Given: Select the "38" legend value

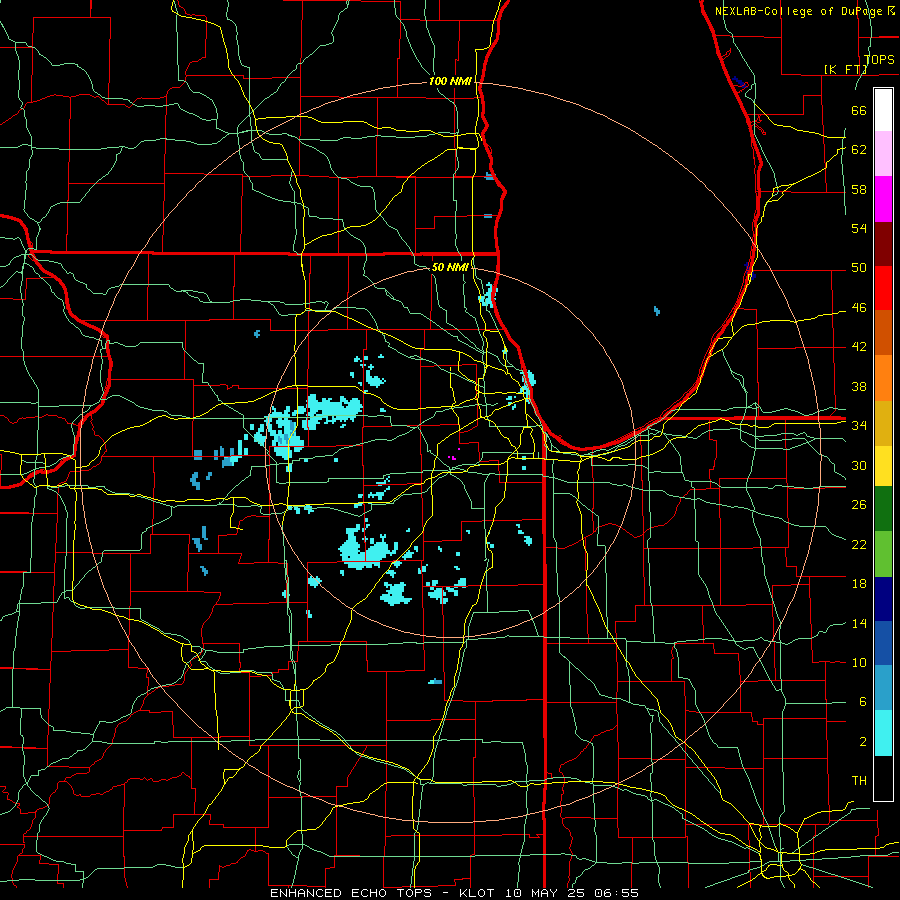Looking at the screenshot, I should 859,386.
